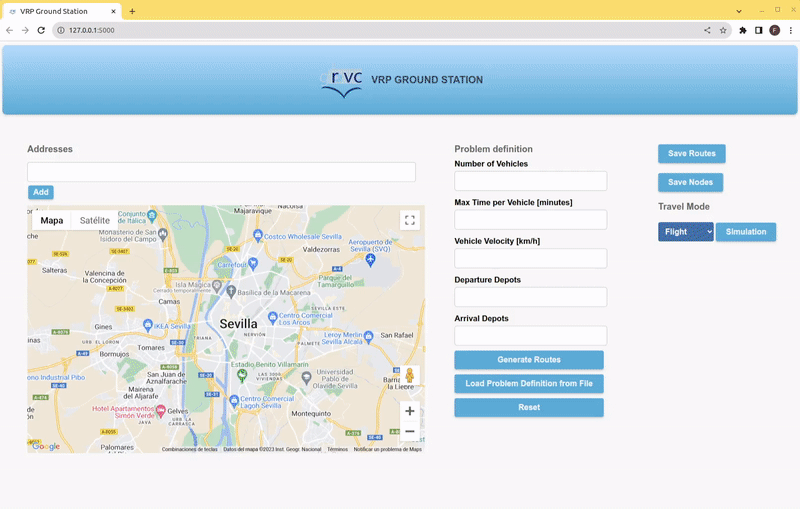
Task: Open Street View pegman control
Action: [410, 376]
